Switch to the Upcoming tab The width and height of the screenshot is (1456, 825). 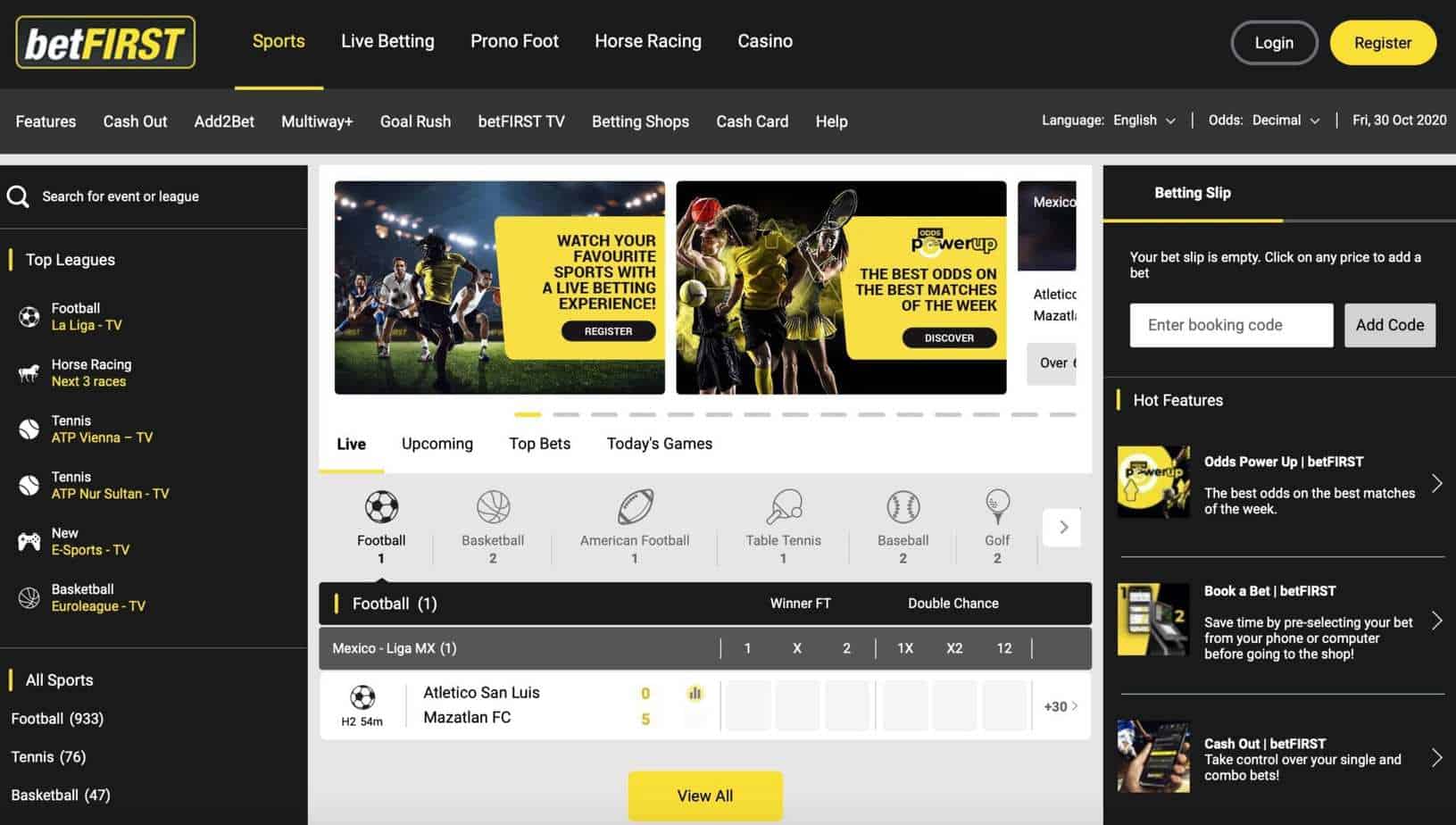[x=437, y=444]
